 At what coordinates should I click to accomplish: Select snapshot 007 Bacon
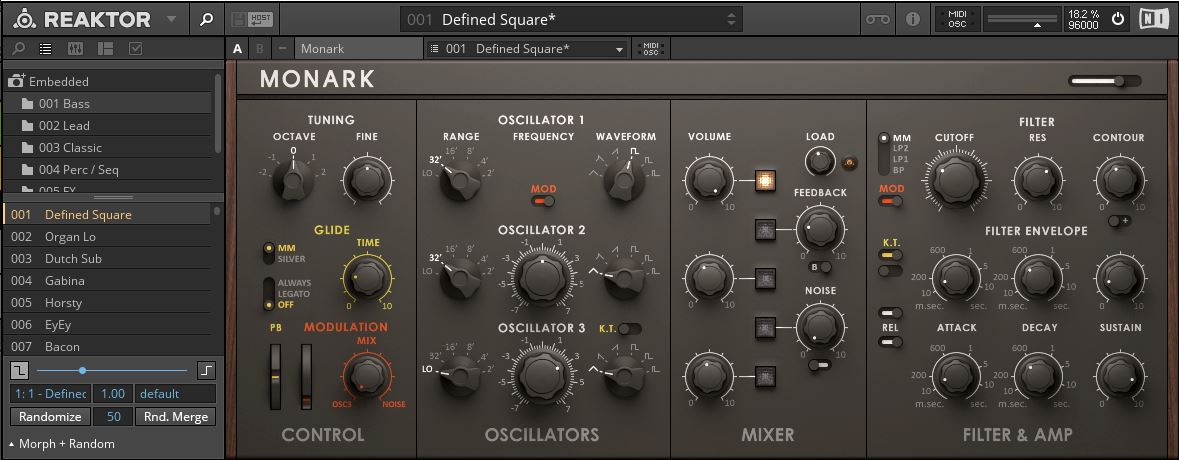[x=107, y=347]
